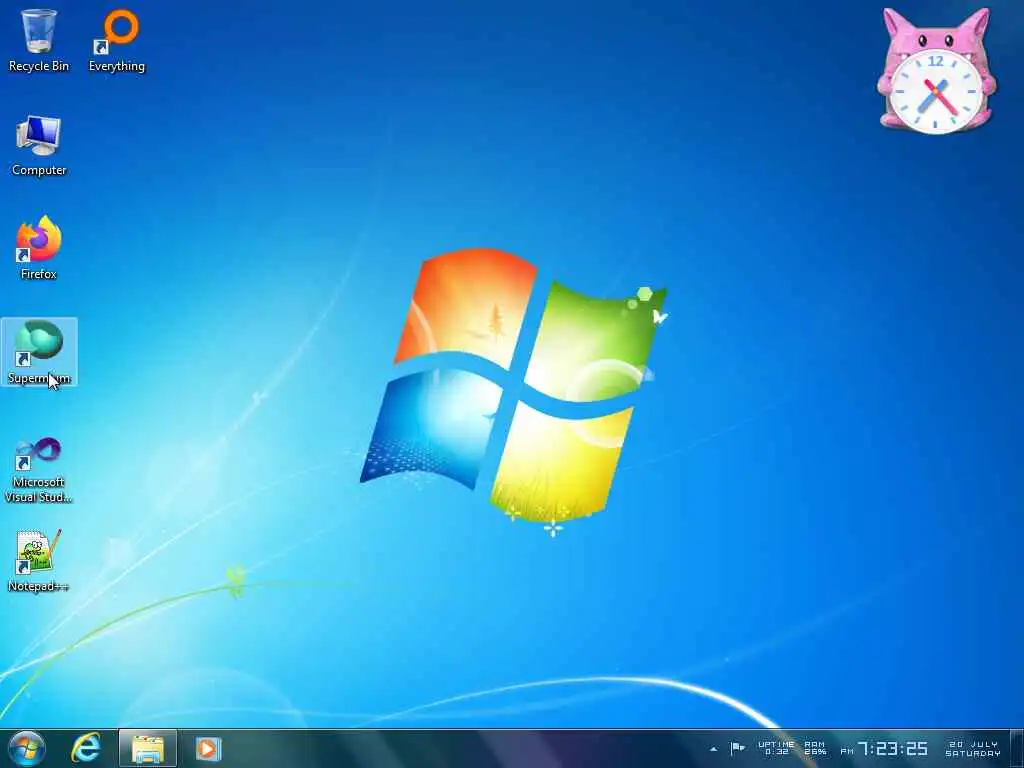
Task: Open Internet Explorer from the taskbar
Action: click(86, 748)
